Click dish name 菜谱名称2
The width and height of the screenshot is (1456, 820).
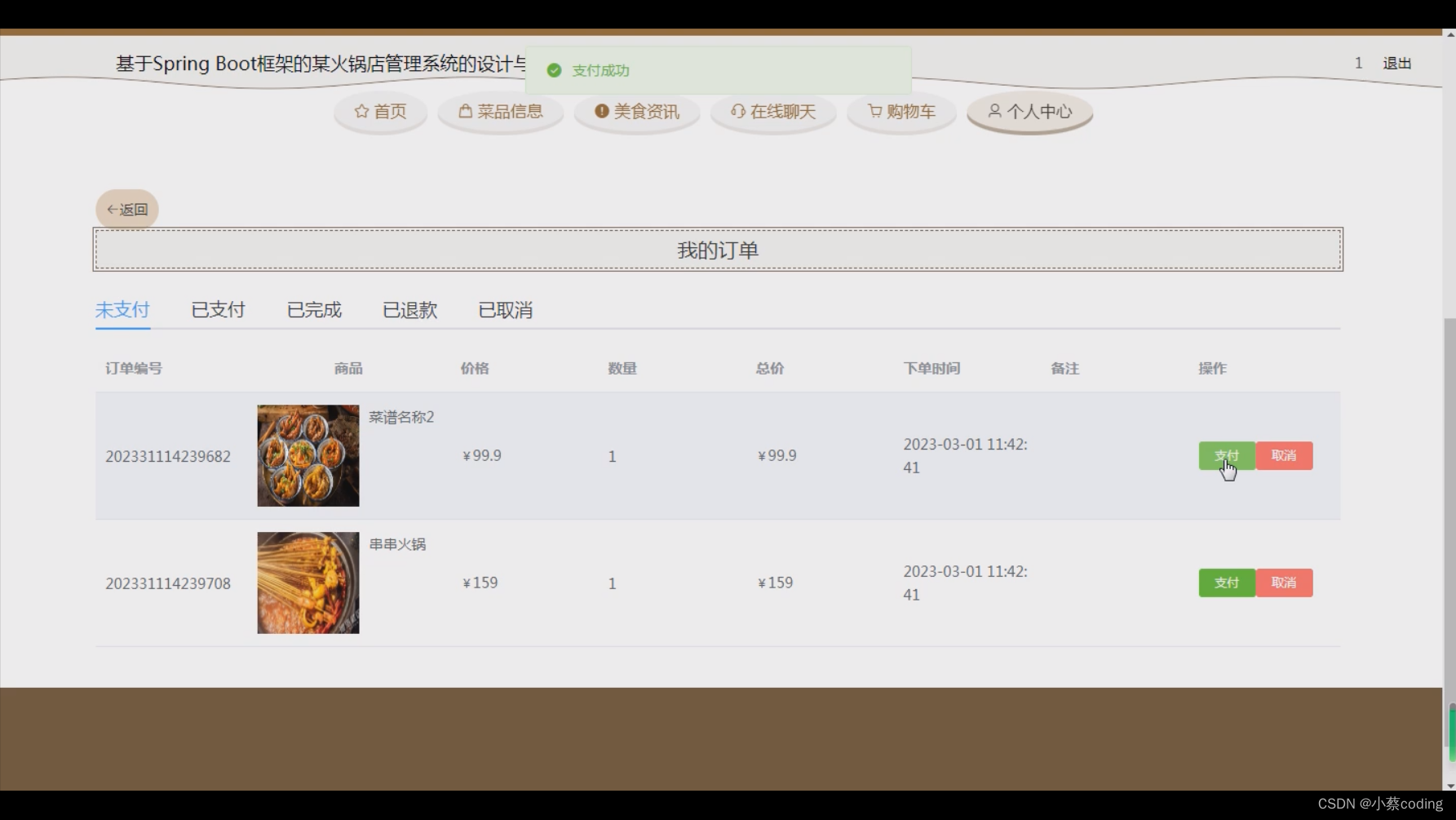pyautogui.click(x=401, y=417)
